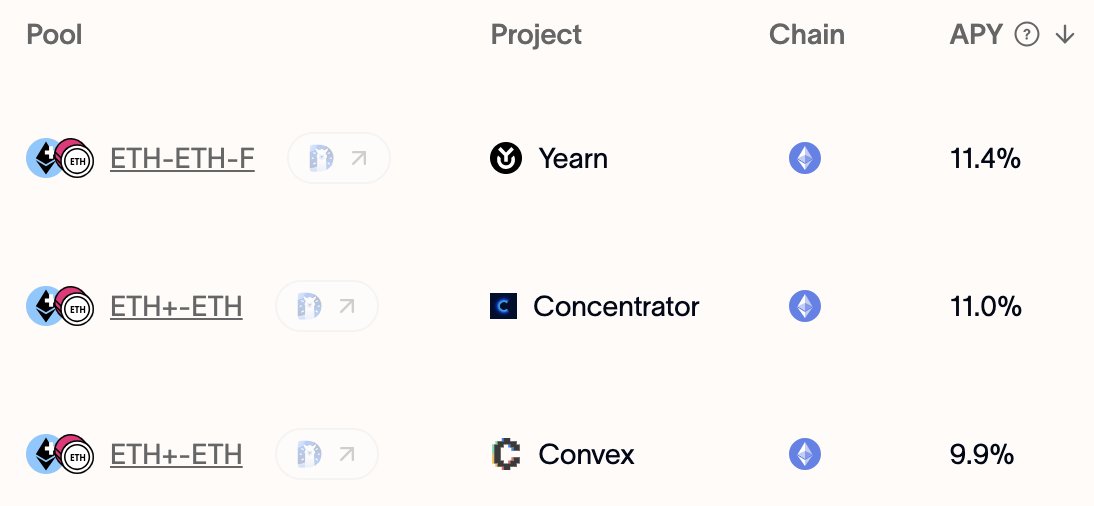
Task: Click the Project column header
Action: (x=536, y=35)
